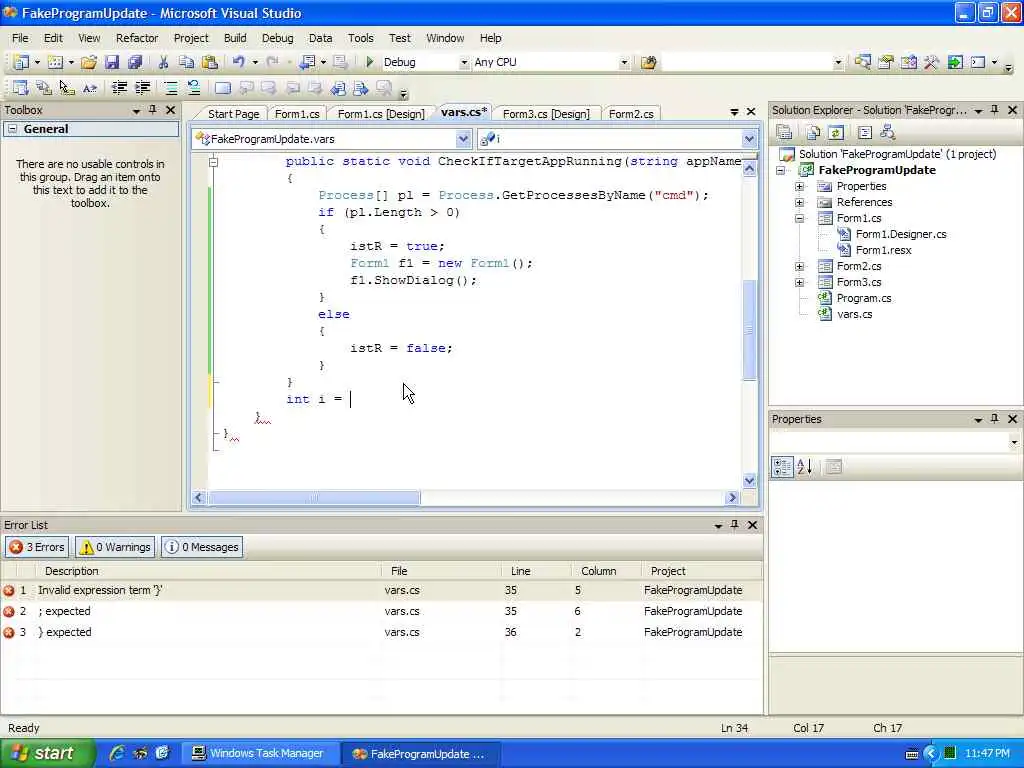
Task: Open the Debug configuration dropdown
Action: (464, 62)
